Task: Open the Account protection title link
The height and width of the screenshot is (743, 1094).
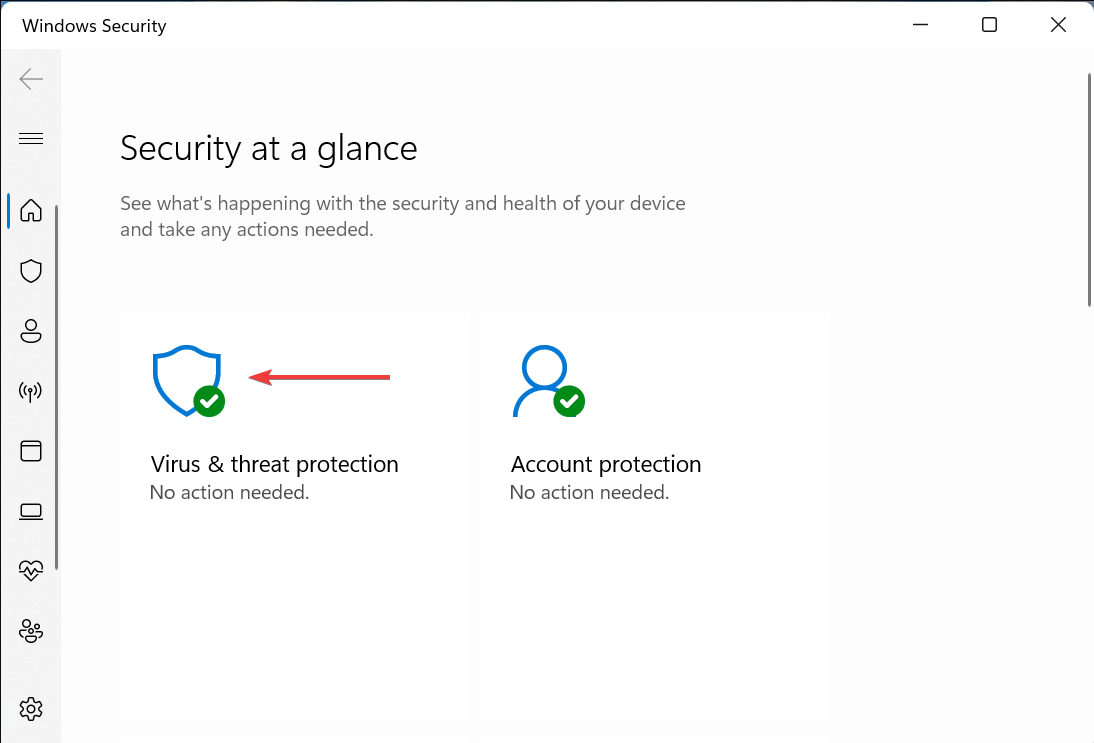Action: pos(606,464)
